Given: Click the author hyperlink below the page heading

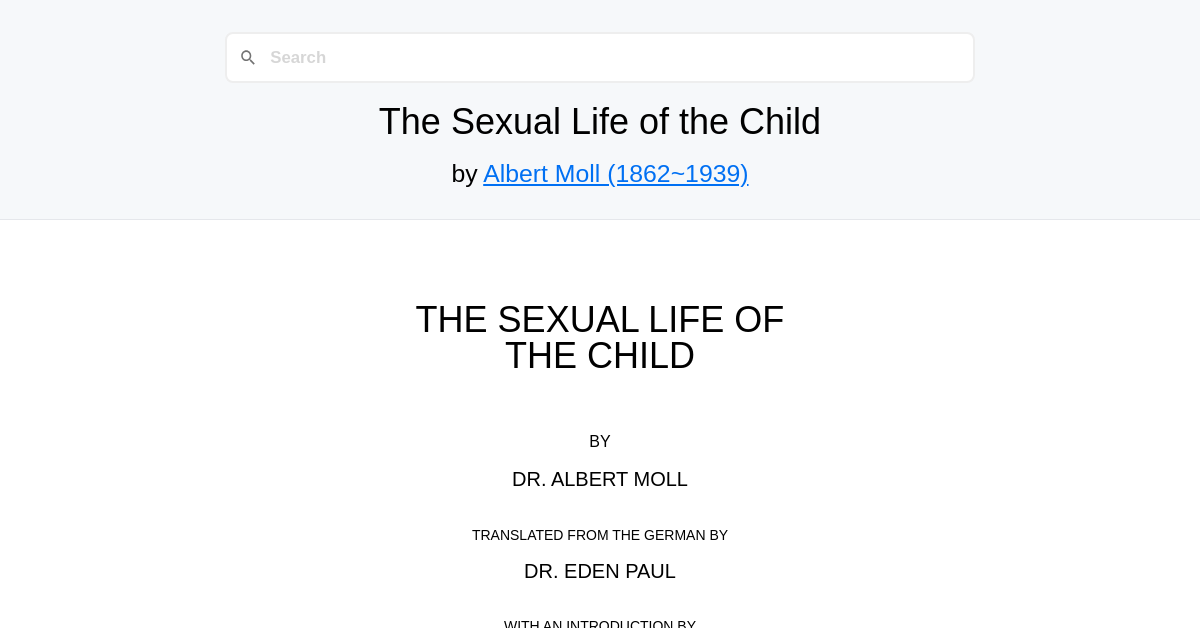Looking at the screenshot, I should pyautogui.click(x=616, y=173).
